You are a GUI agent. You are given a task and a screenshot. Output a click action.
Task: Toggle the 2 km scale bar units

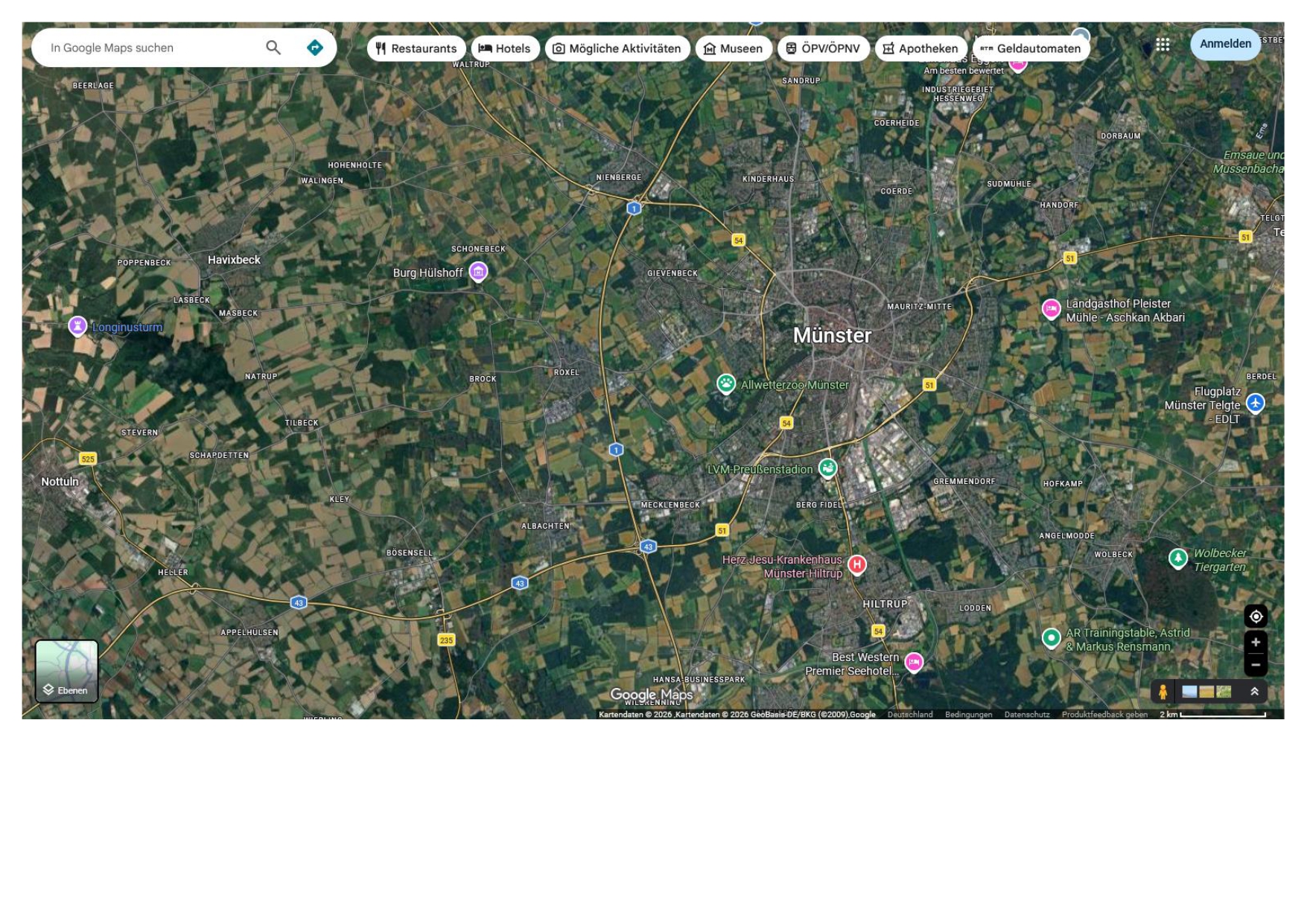point(1212,715)
